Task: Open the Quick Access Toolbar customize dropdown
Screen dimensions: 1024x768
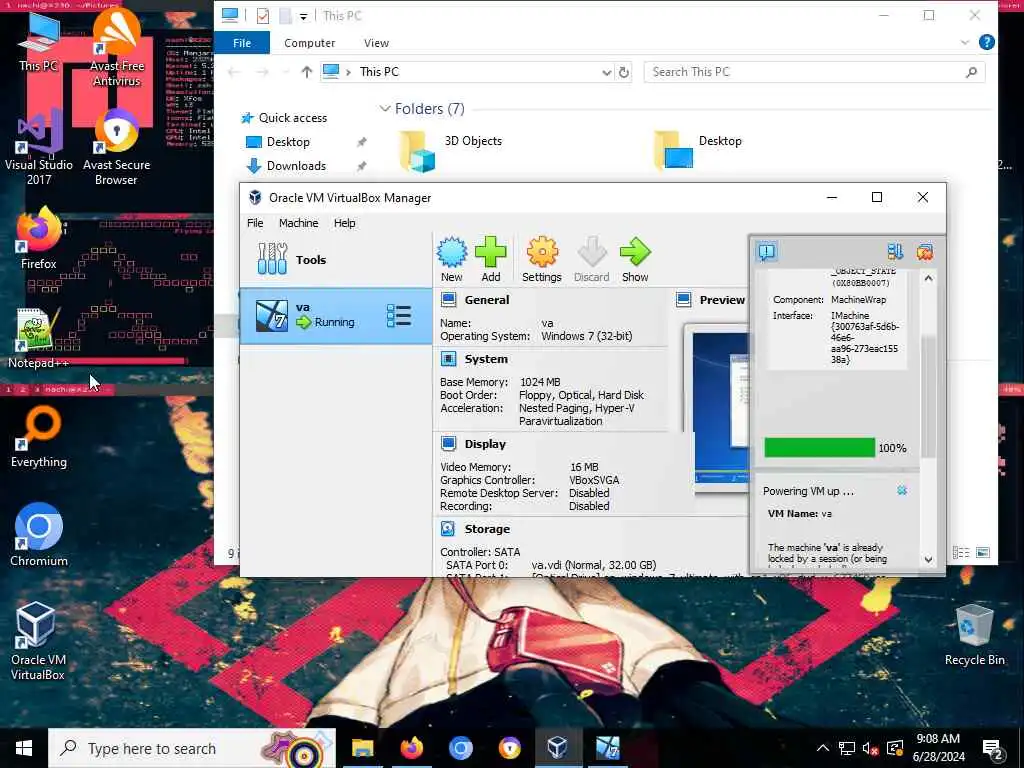Action: [x=304, y=16]
